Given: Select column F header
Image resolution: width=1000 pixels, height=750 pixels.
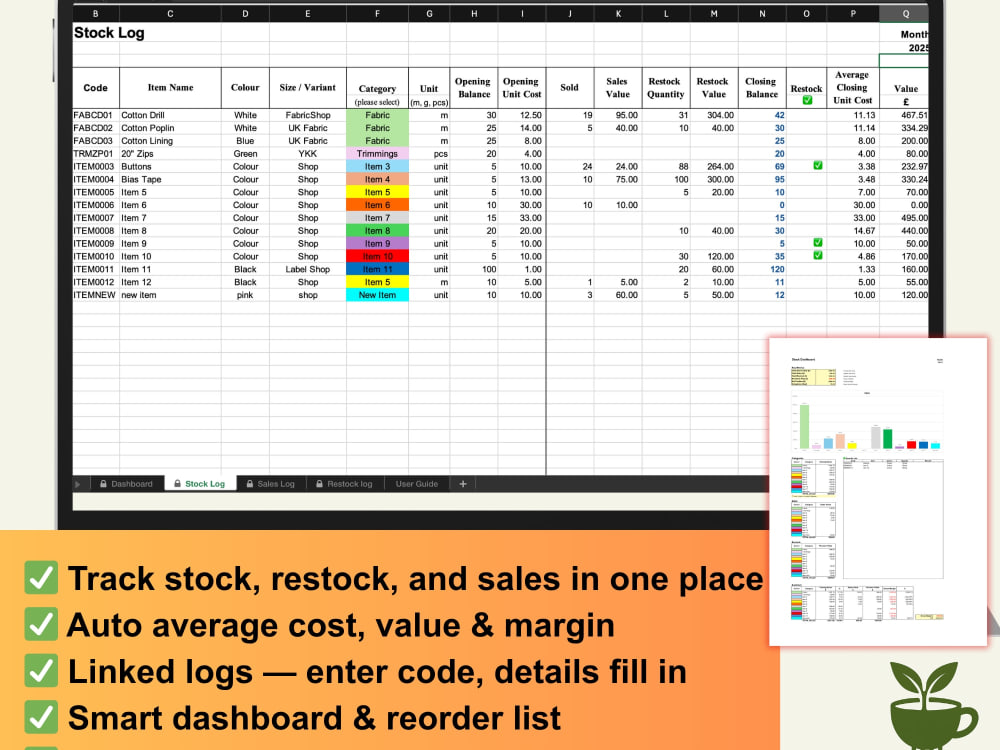Looking at the screenshot, I should tap(377, 13).
